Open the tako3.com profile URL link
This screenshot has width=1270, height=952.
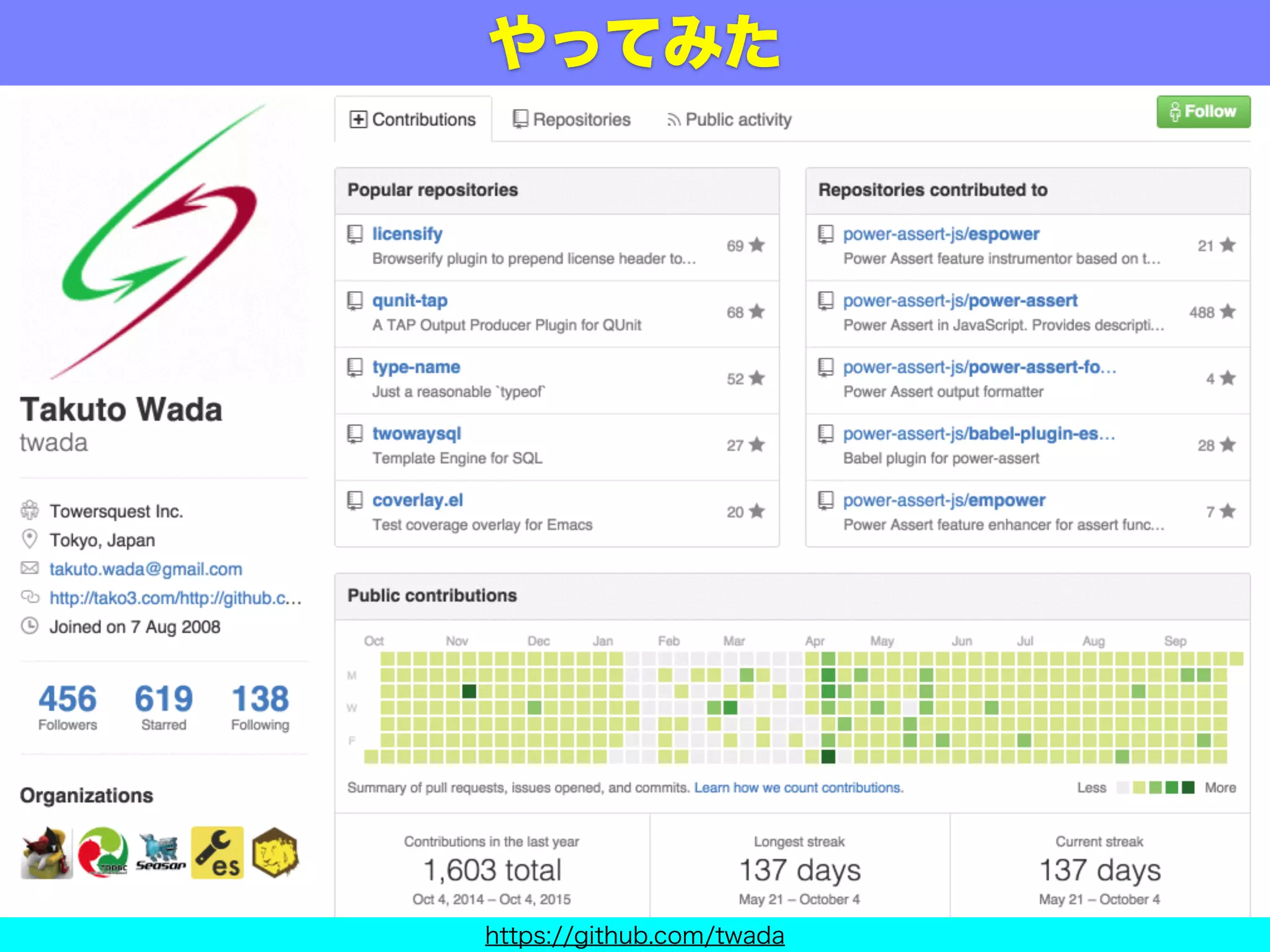click(175, 598)
